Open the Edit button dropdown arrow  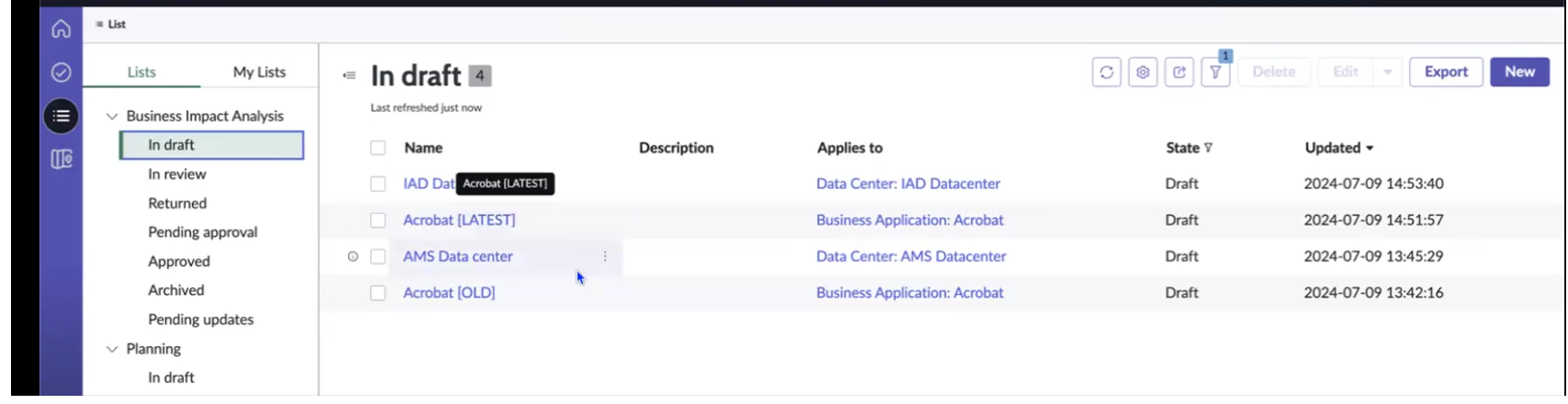click(1387, 72)
